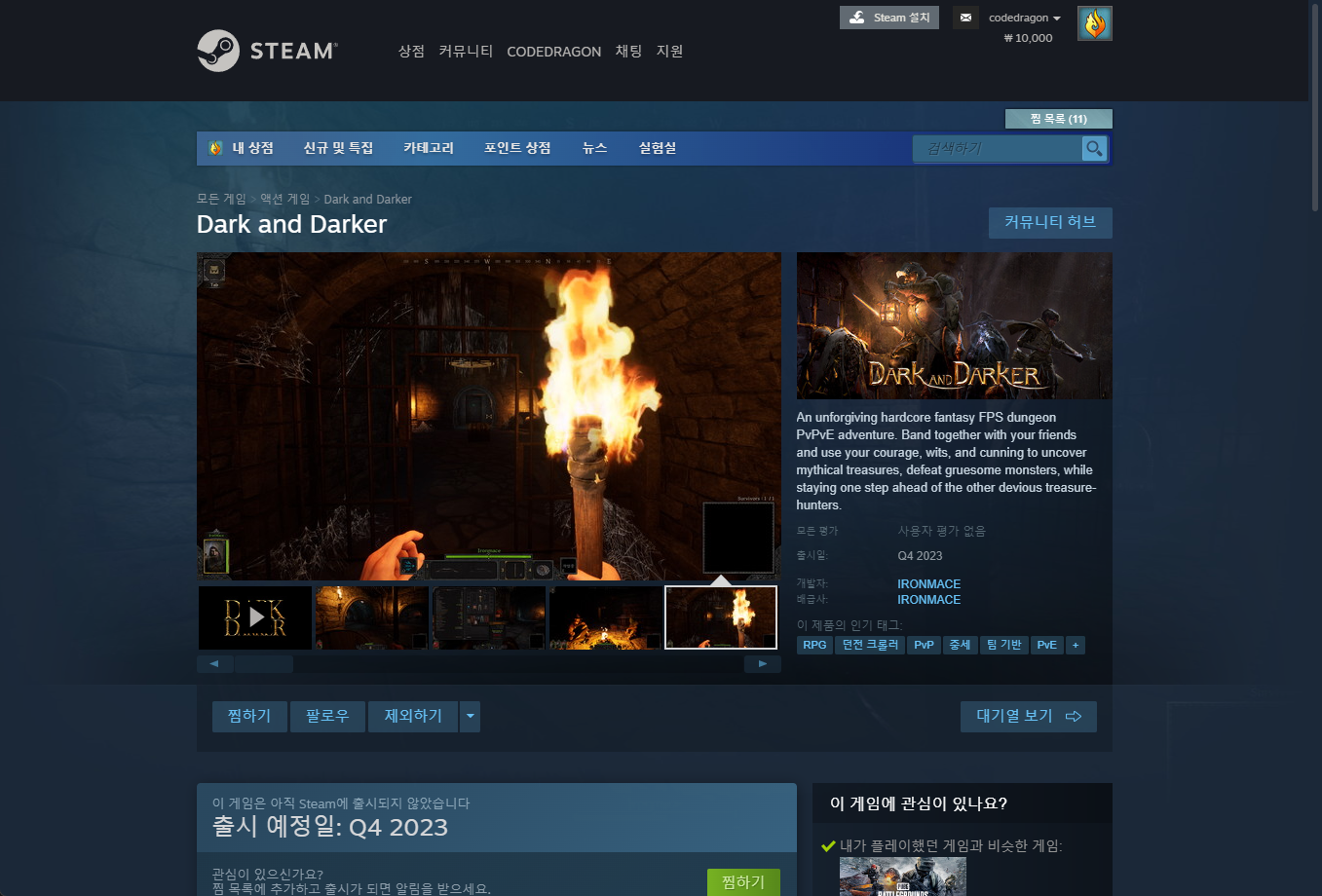Screen dimensions: 1322x896
Task: Open the mail inbox envelope icon
Action: tap(965, 18)
